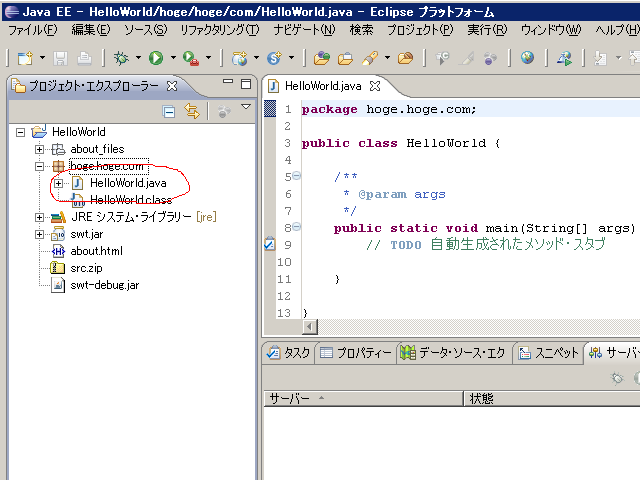
Task: Open the Run dropdown arrow
Action: click(x=173, y=58)
